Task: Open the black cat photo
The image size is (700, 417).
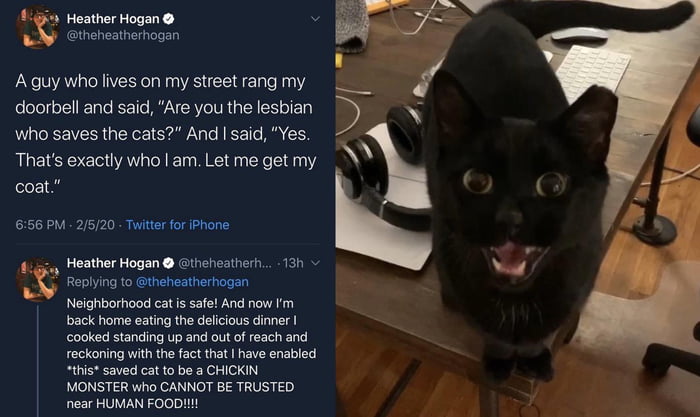Action: [517, 208]
